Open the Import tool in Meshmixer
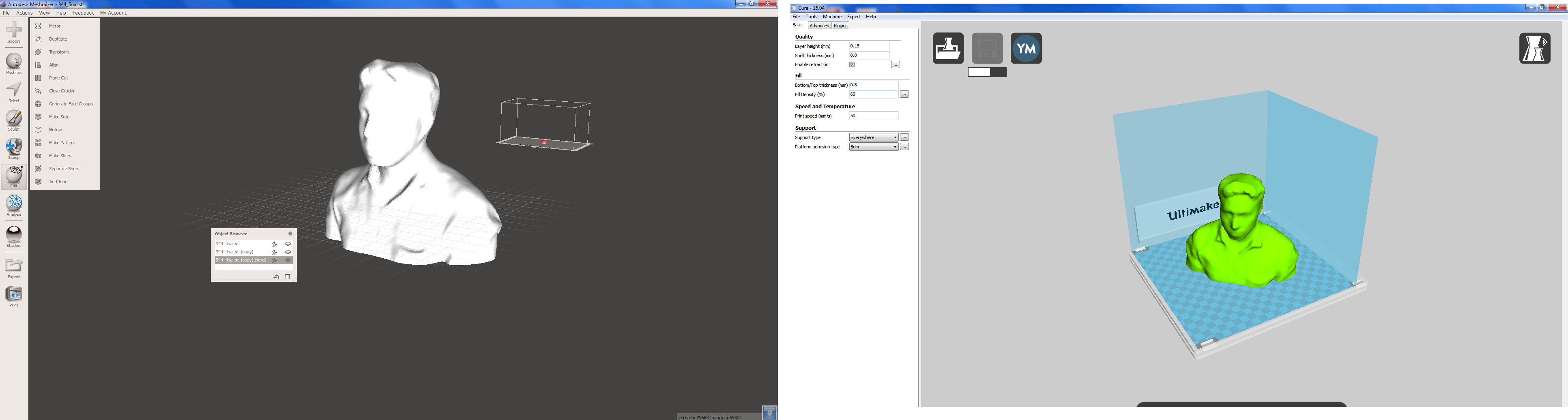1568x420 pixels. tap(13, 32)
